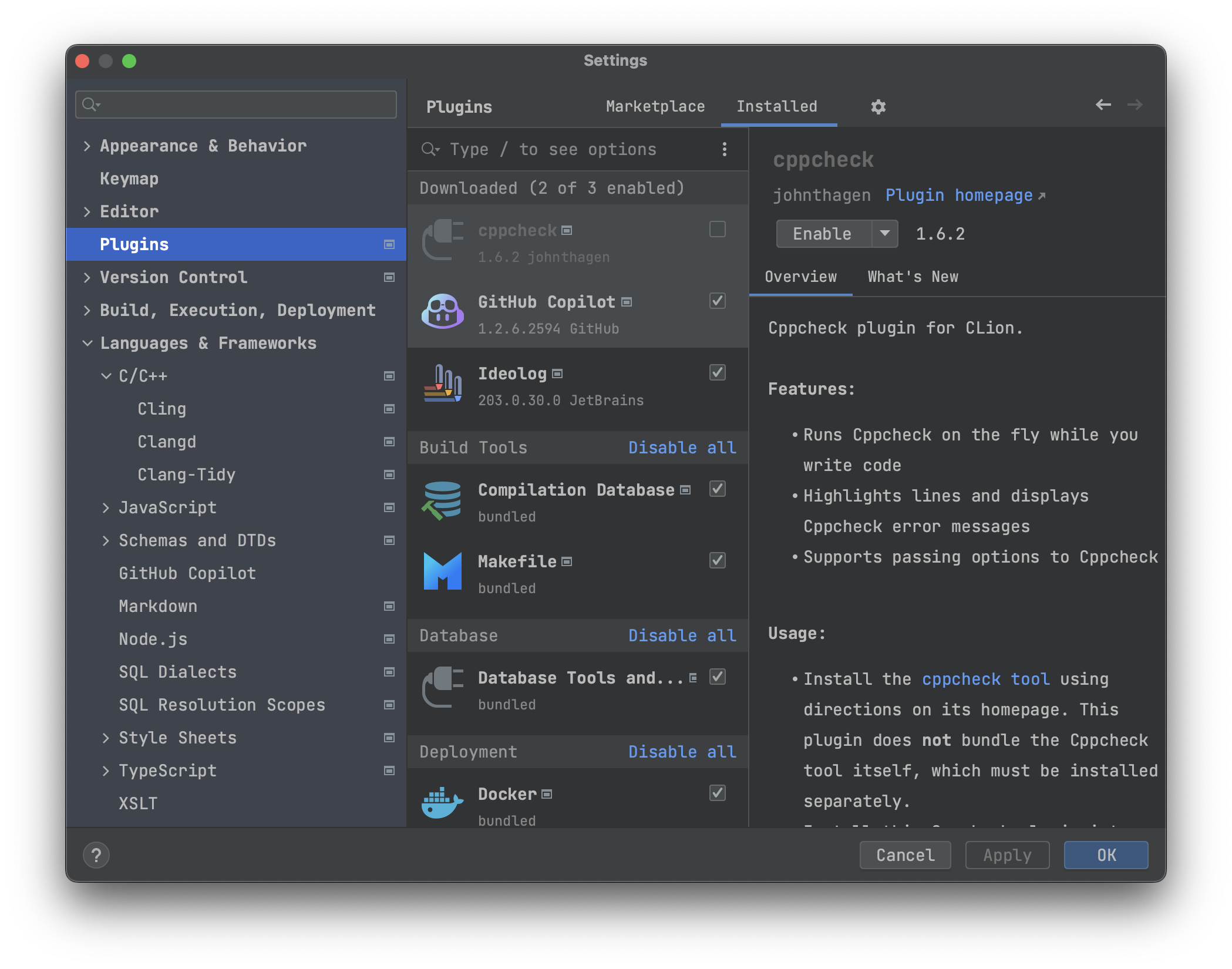1232x969 pixels.
Task: Select the Ideolog plugin icon
Action: click(442, 384)
